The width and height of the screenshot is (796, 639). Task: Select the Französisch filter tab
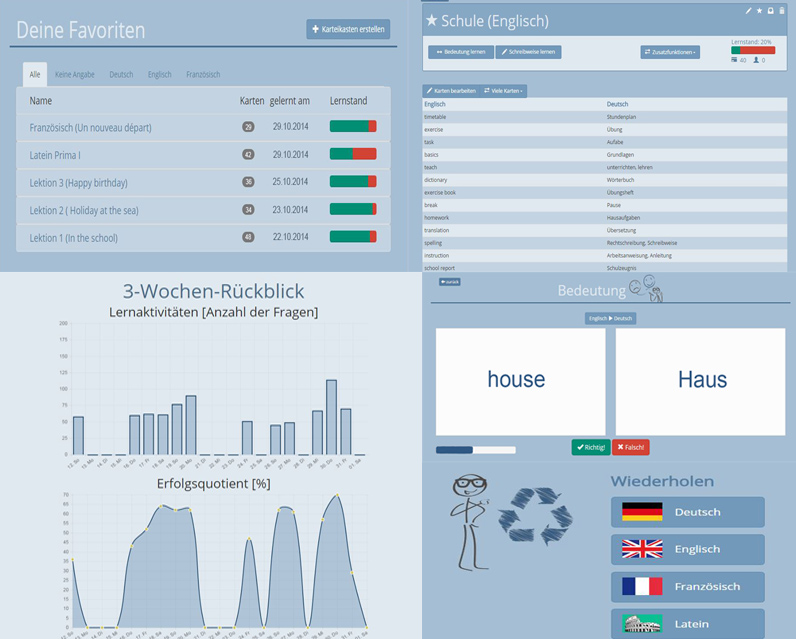tap(203, 75)
